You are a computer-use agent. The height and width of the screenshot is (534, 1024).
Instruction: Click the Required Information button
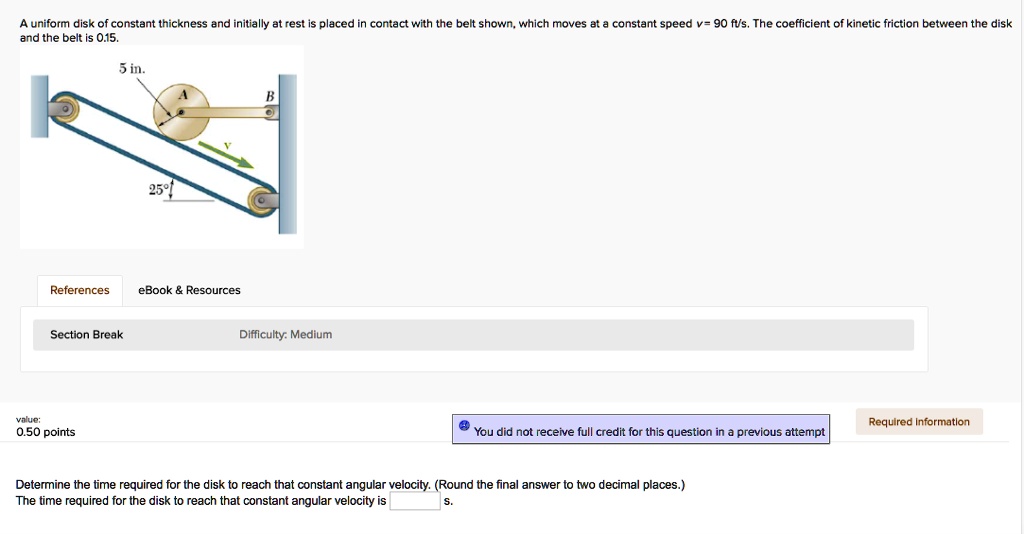[919, 422]
